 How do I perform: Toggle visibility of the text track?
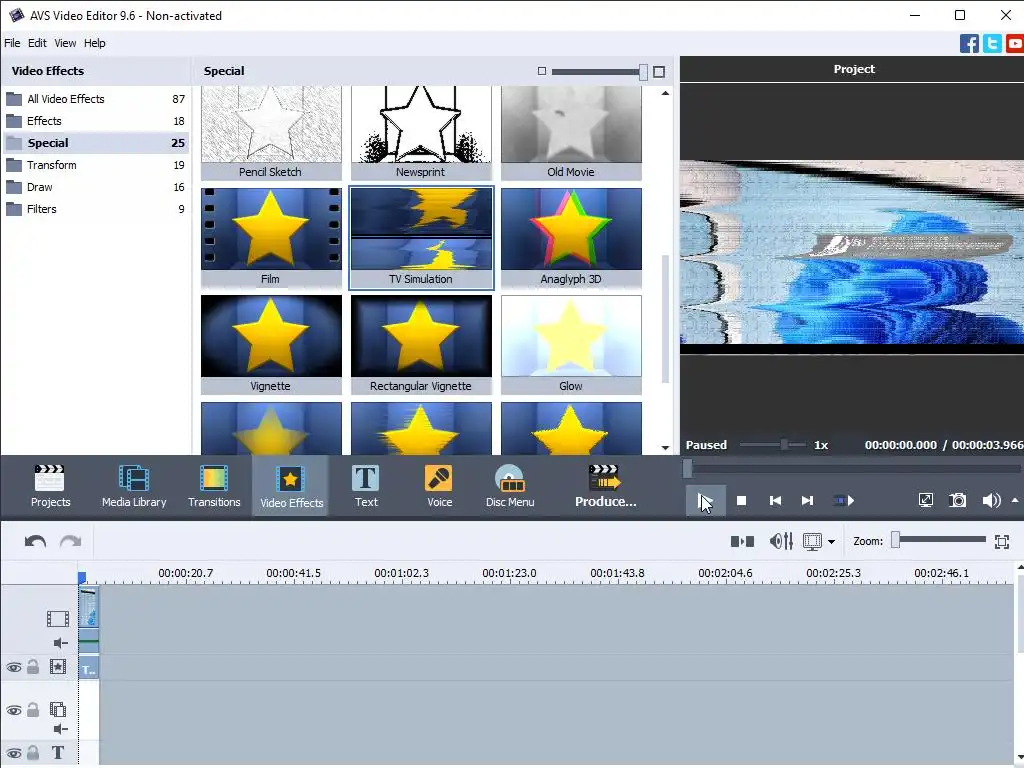coord(14,753)
